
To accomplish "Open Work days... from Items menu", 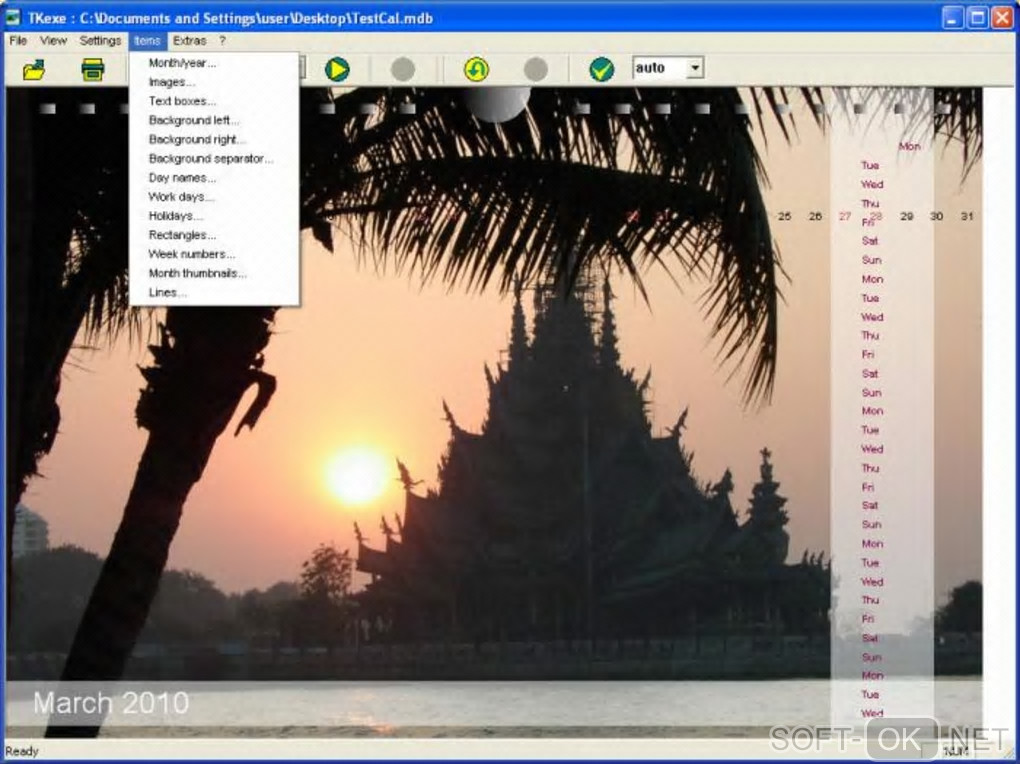I will [x=214, y=197].
